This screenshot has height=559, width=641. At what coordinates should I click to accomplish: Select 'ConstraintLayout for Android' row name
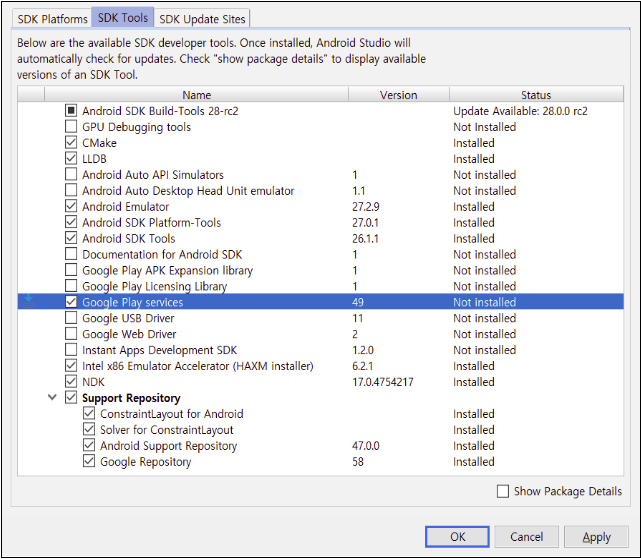172,414
